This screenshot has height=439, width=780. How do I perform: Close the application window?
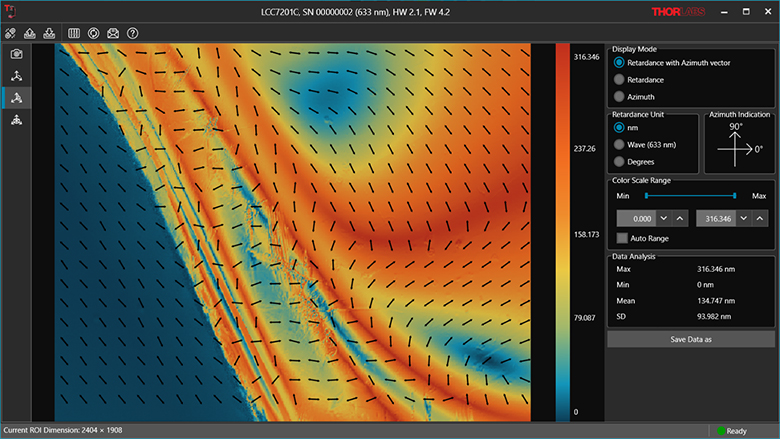click(768, 12)
